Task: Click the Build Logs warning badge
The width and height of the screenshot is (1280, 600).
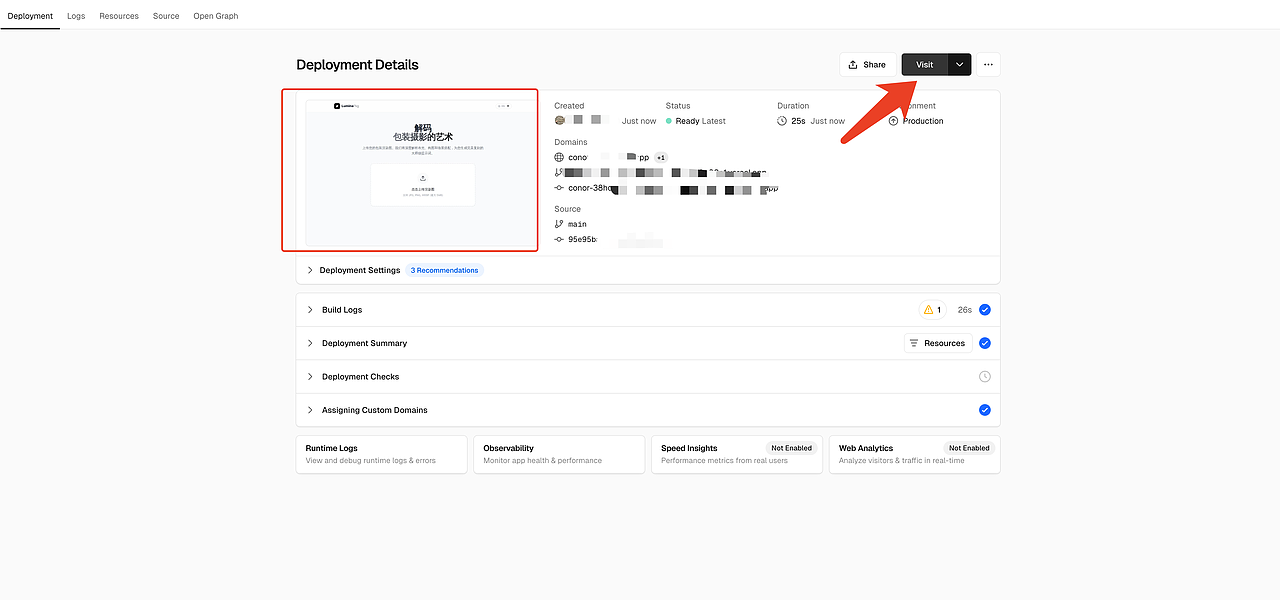Action: coord(933,310)
